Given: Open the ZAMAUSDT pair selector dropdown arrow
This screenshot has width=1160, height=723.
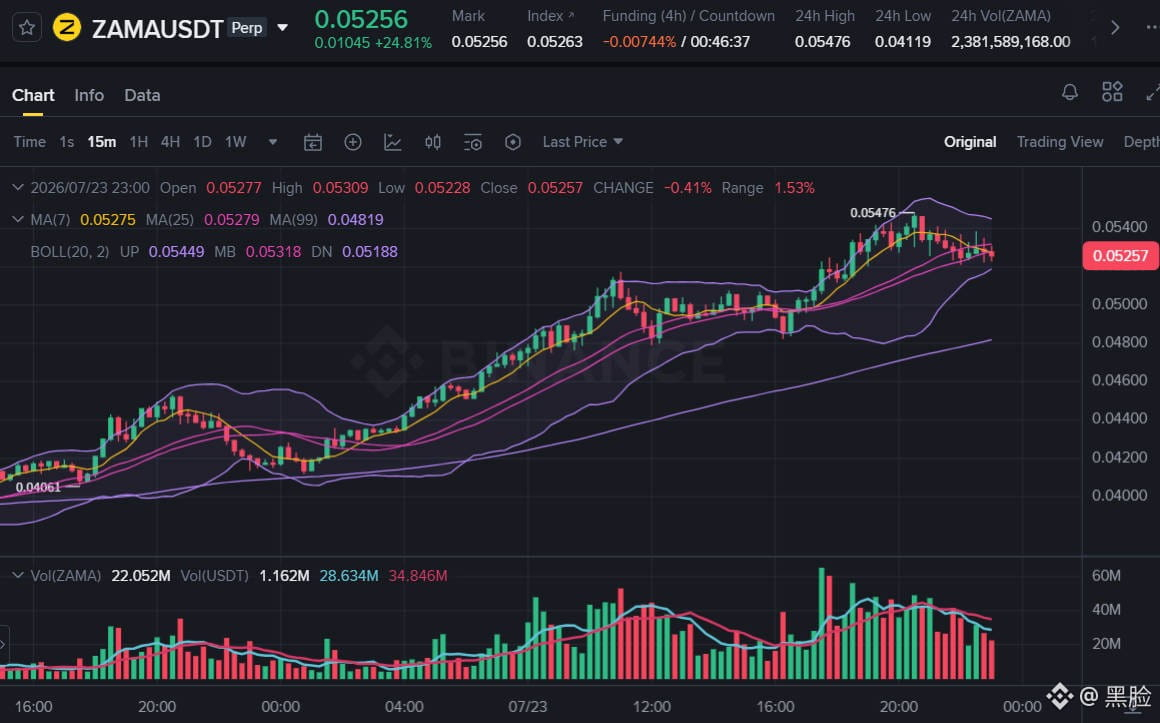Looking at the screenshot, I should click(283, 28).
